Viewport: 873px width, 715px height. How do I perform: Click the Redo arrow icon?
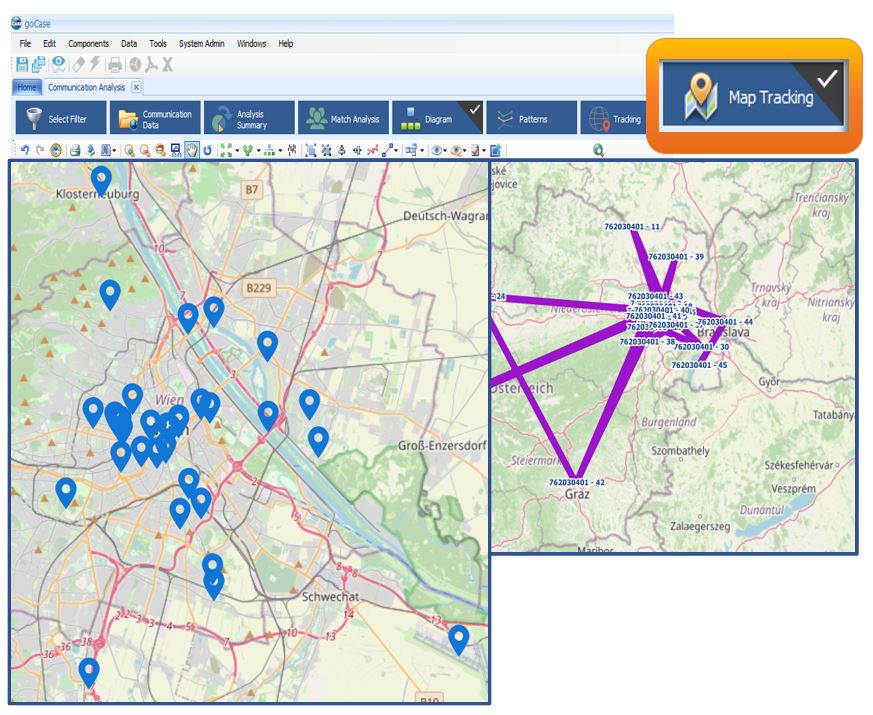[40, 150]
